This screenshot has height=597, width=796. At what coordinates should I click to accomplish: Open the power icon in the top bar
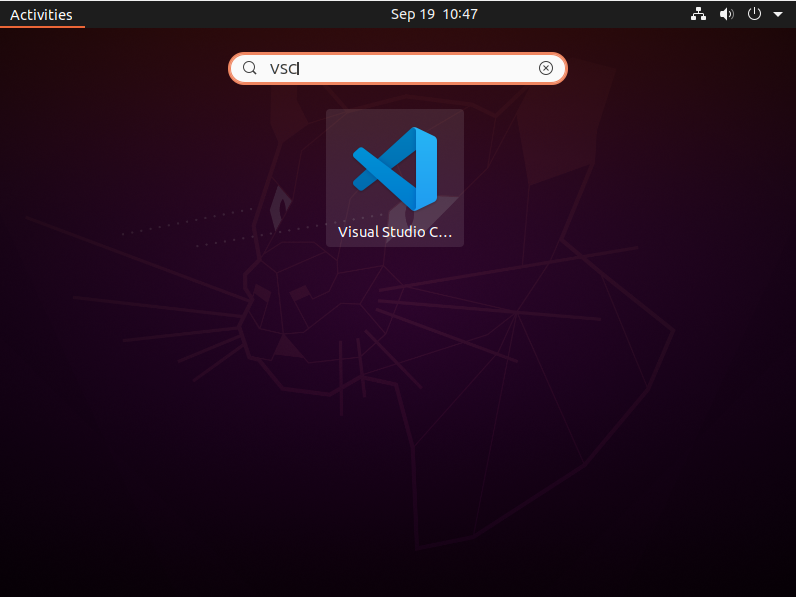point(754,14)
